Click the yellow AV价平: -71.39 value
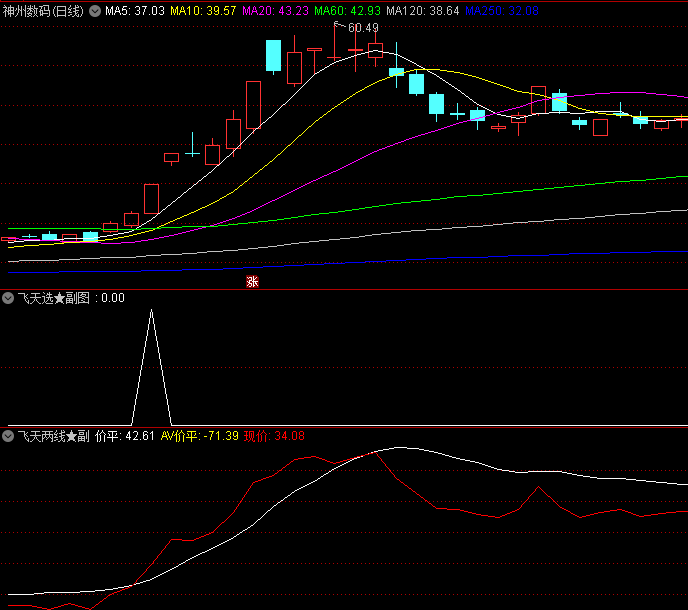The height and width of the screenshot is (610, 688). click(200, 436)
